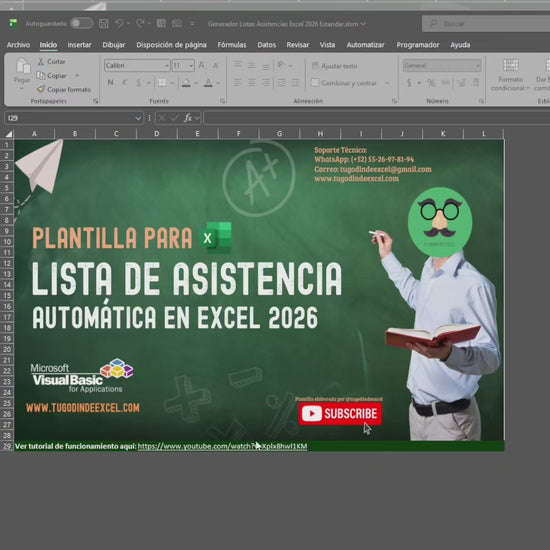This screenshot has height=550, width=550.
Task: Apply the font color A
Action: click(208, 83)
